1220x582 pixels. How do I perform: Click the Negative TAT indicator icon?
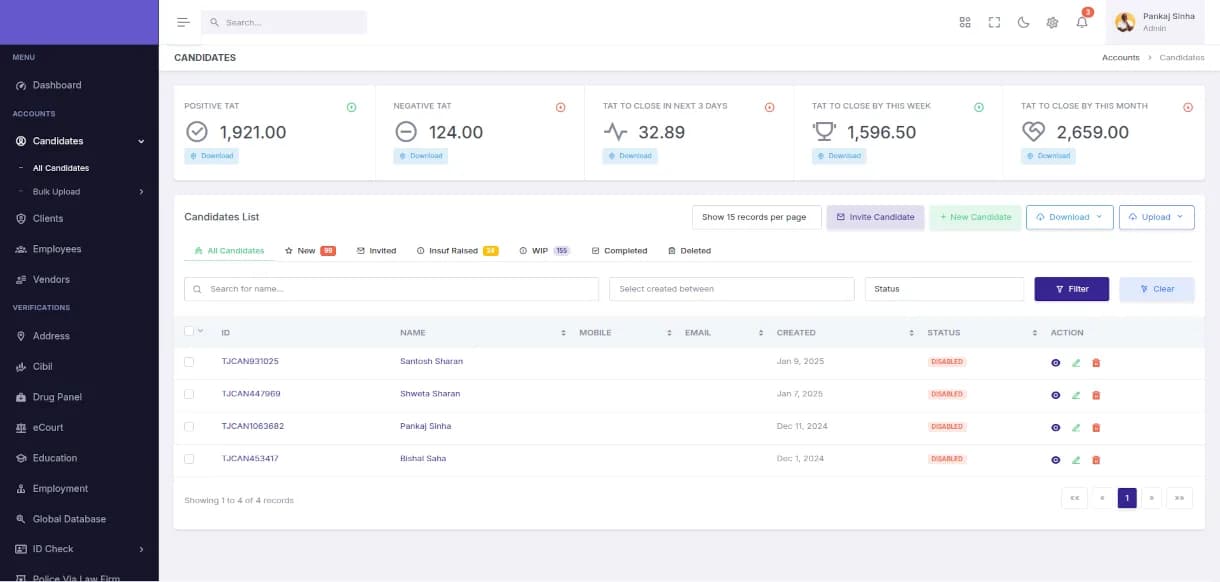click(560, 107)
